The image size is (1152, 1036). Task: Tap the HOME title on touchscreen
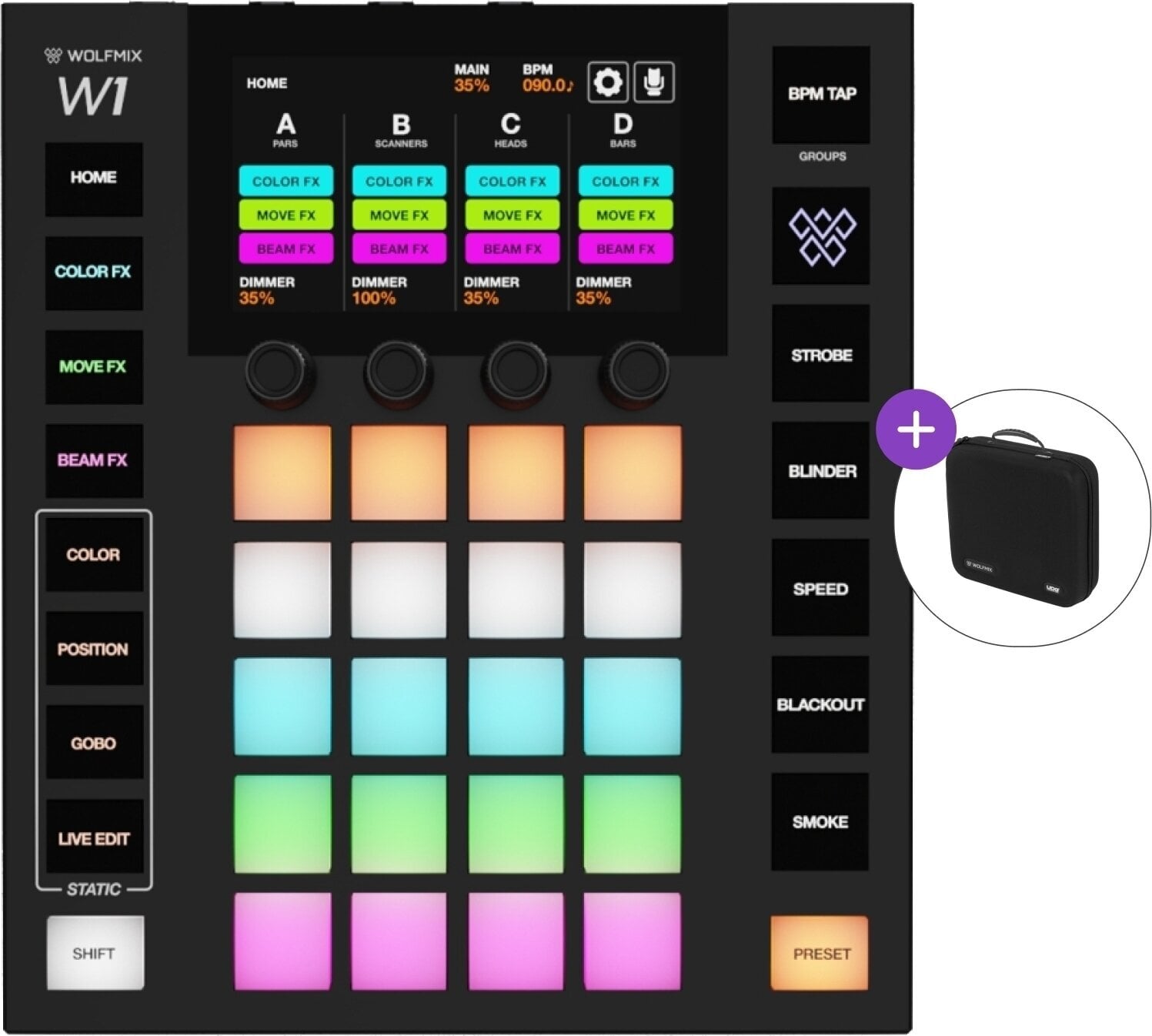pos(267,83)
